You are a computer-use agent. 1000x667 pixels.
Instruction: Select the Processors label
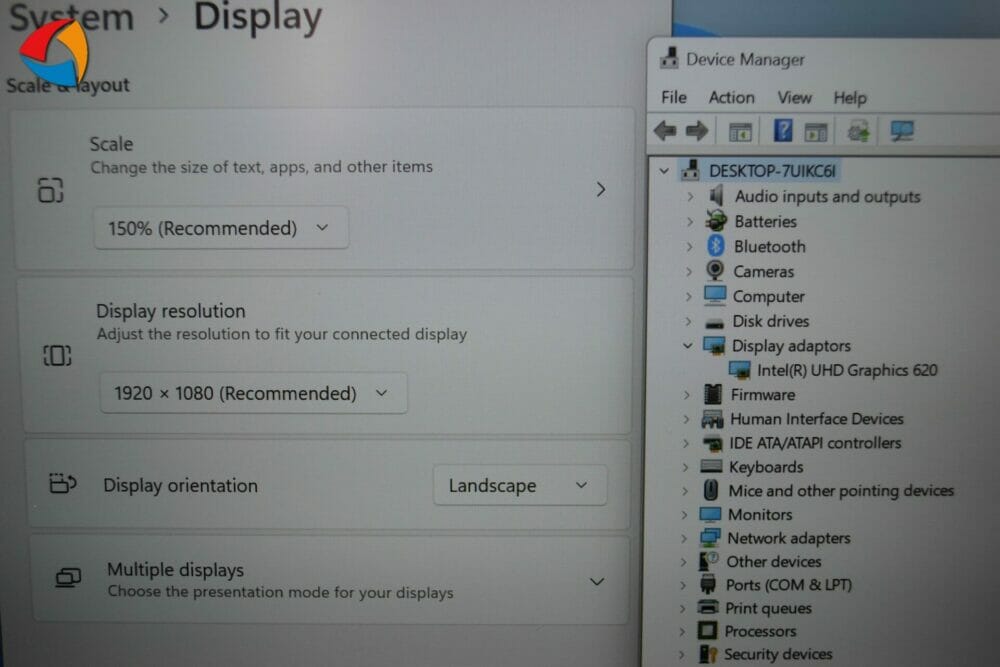(760, 631)
